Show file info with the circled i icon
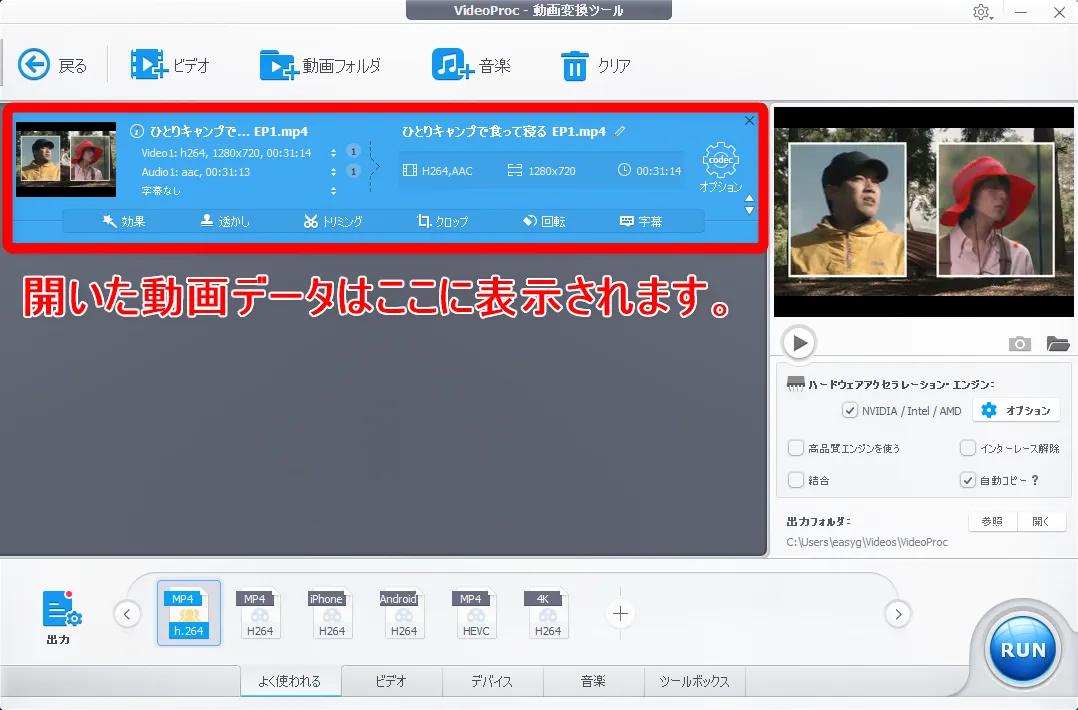Viewport: 1078px width, 710px height. 136,131
